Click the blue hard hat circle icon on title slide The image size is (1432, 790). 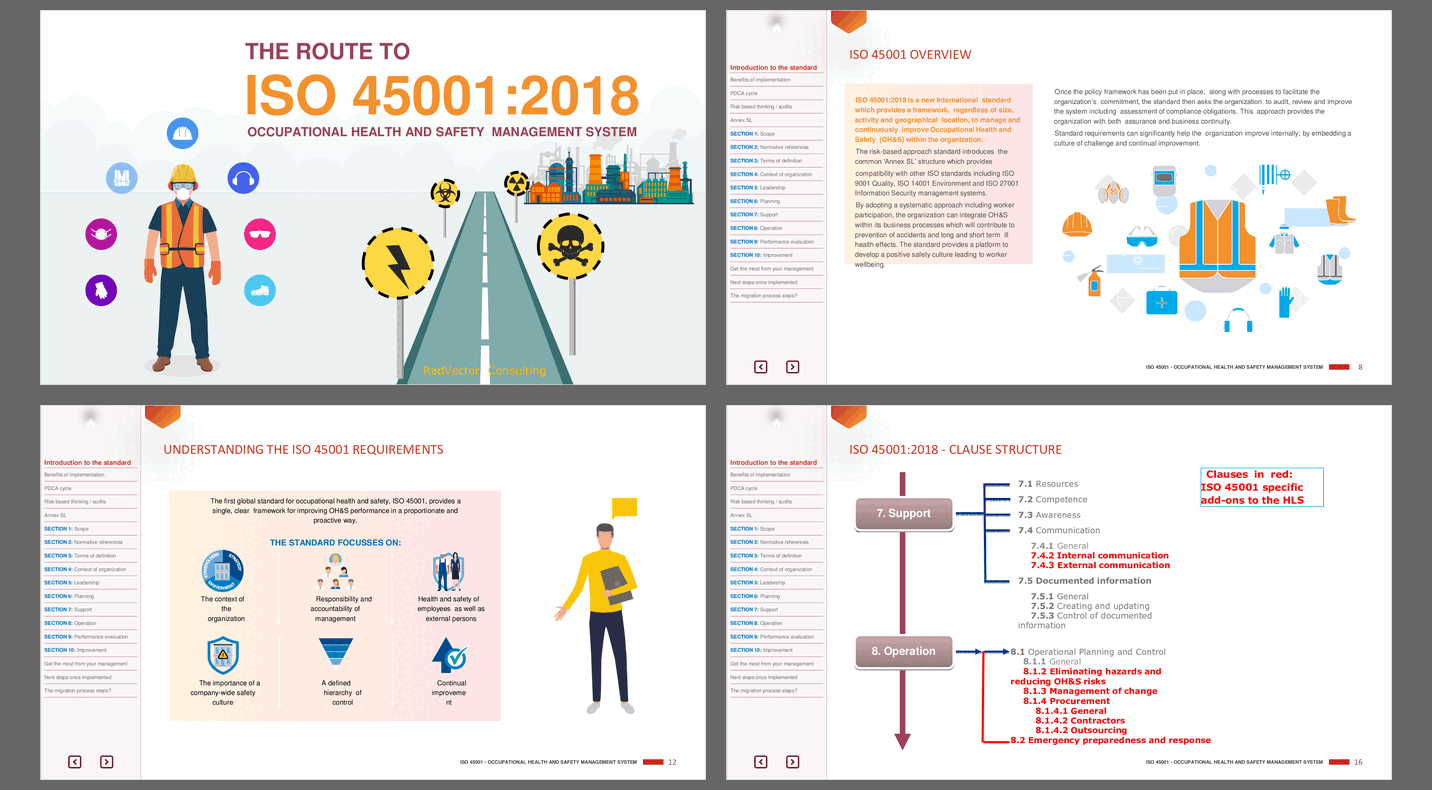click(182, 133)
